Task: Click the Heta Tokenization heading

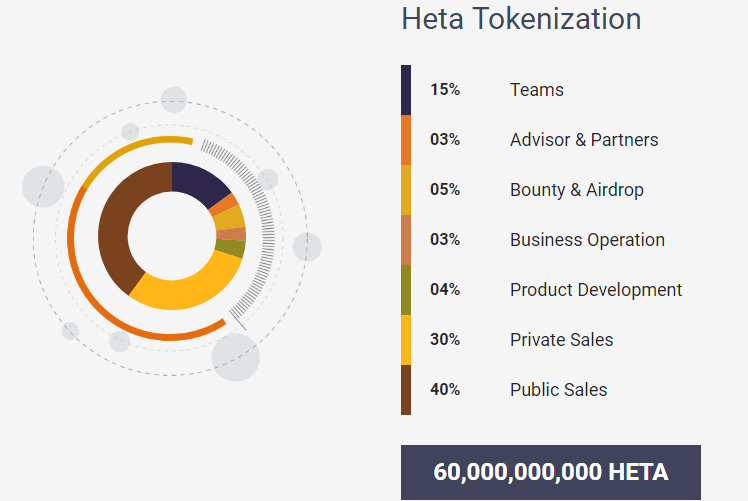Action: tap(521, 18)
